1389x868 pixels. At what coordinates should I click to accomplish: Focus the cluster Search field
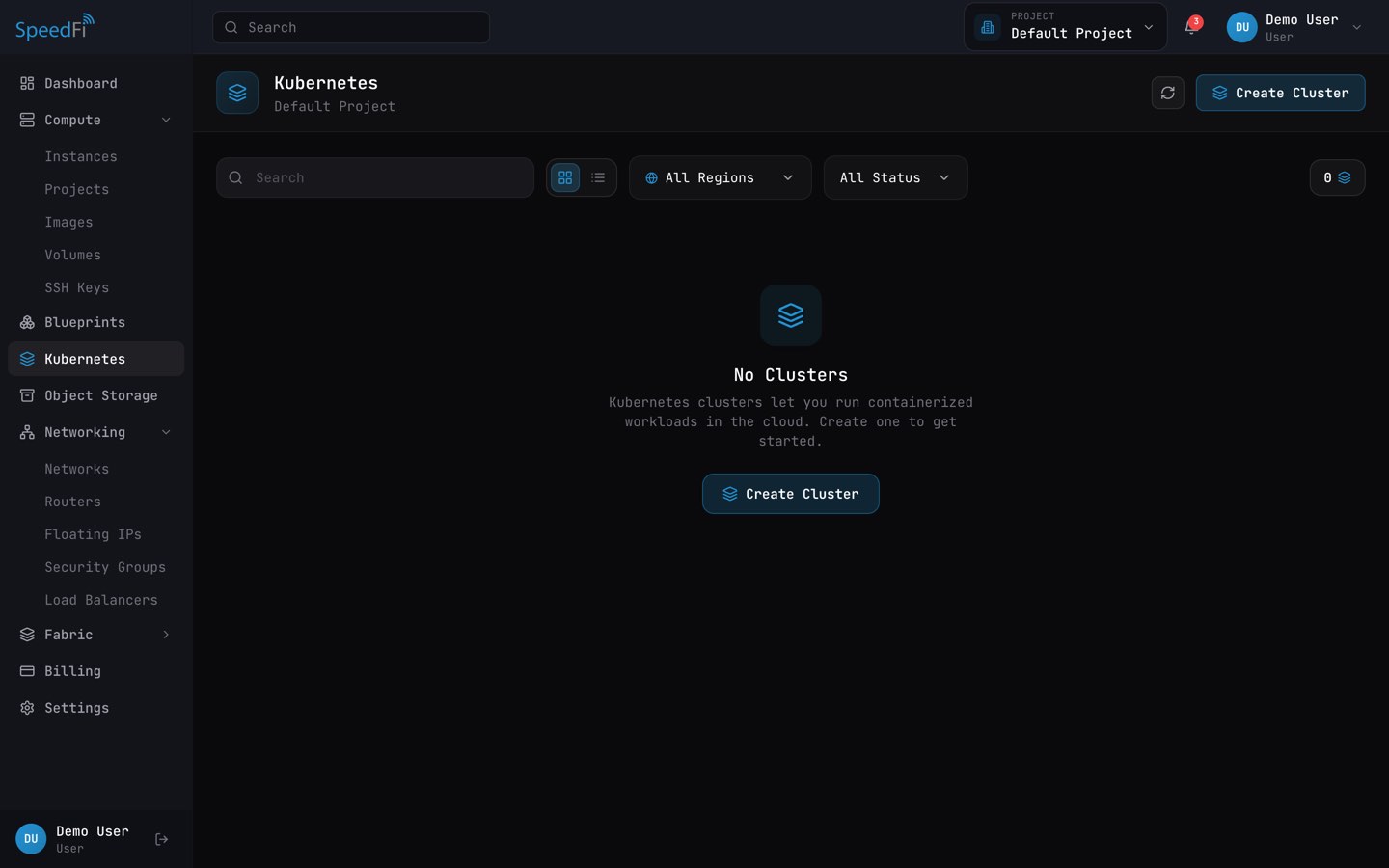375,177
